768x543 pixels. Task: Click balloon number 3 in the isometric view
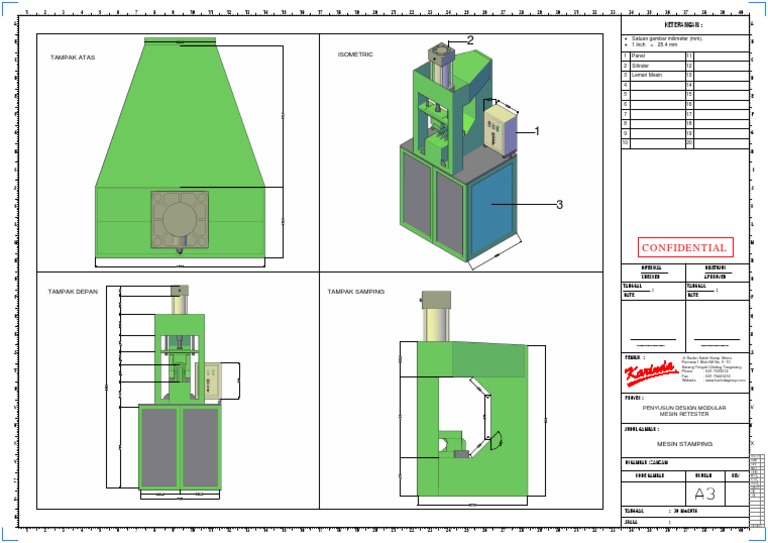pyautogui.click(x=559, y=205)
